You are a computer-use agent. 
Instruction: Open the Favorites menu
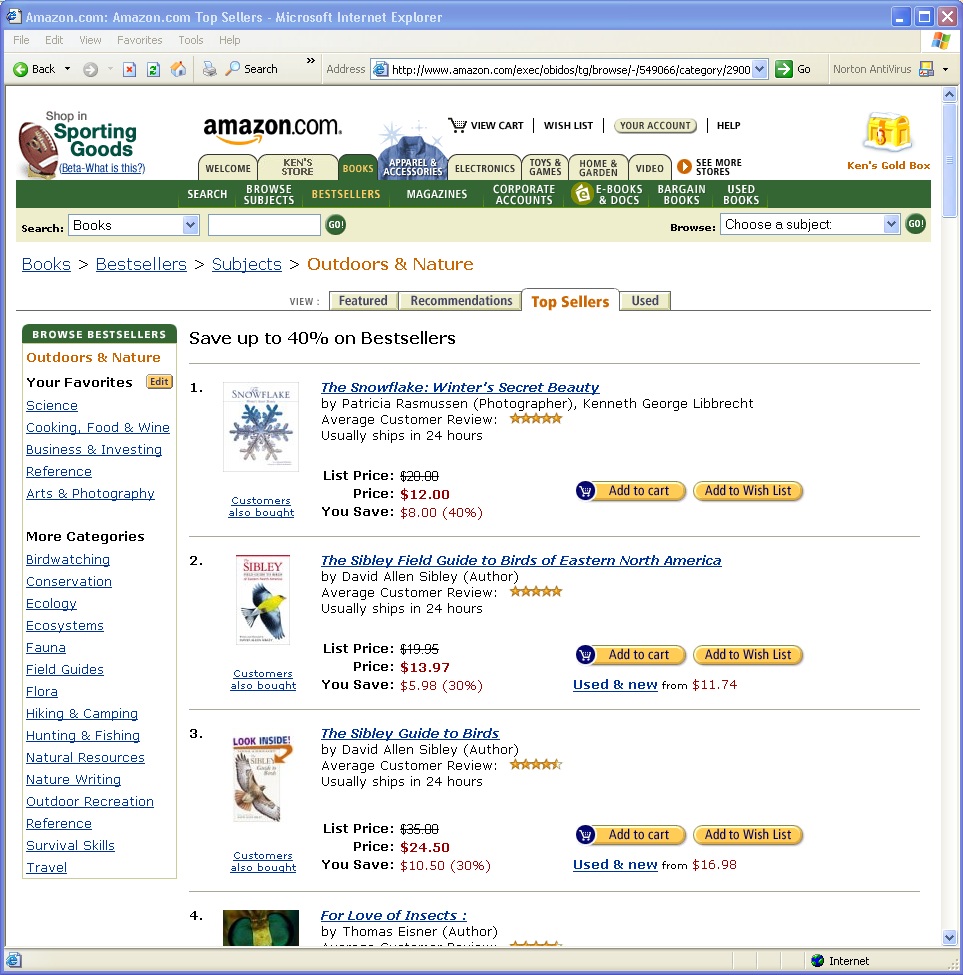140,40
